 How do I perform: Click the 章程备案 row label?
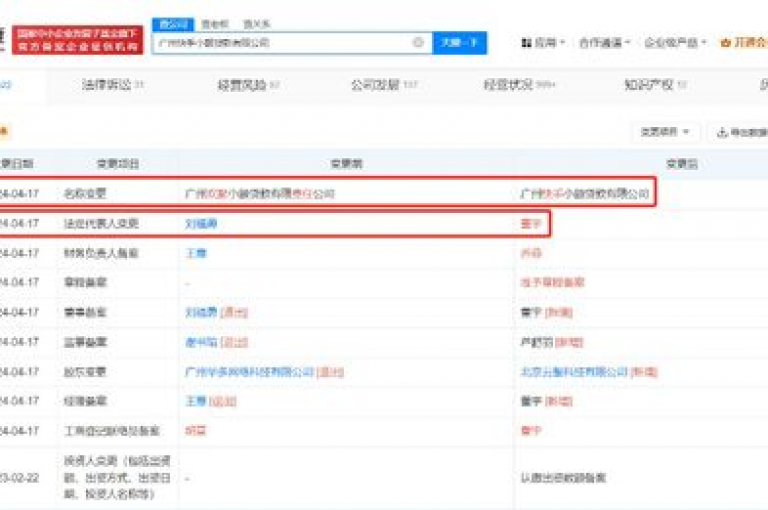[x=85, y=283]
